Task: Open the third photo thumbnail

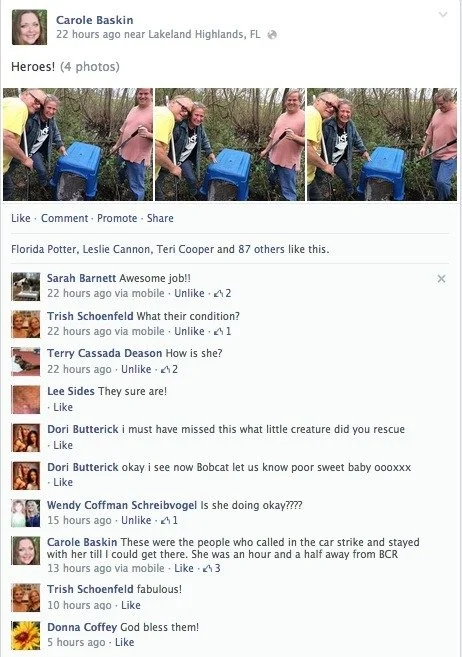Action: [382, 144]
